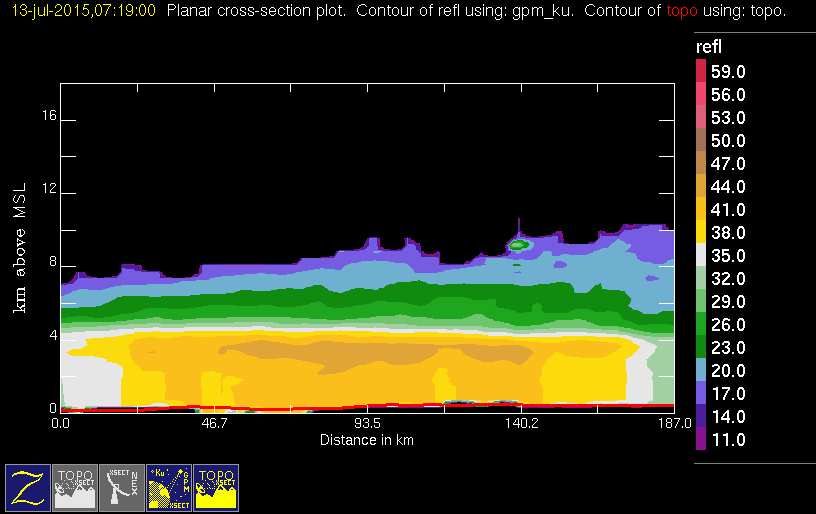The width and height of the screenshot is (816, 514).
Task: Click the 26.0 dark green swatch
Action: click(x=701, y=322)
